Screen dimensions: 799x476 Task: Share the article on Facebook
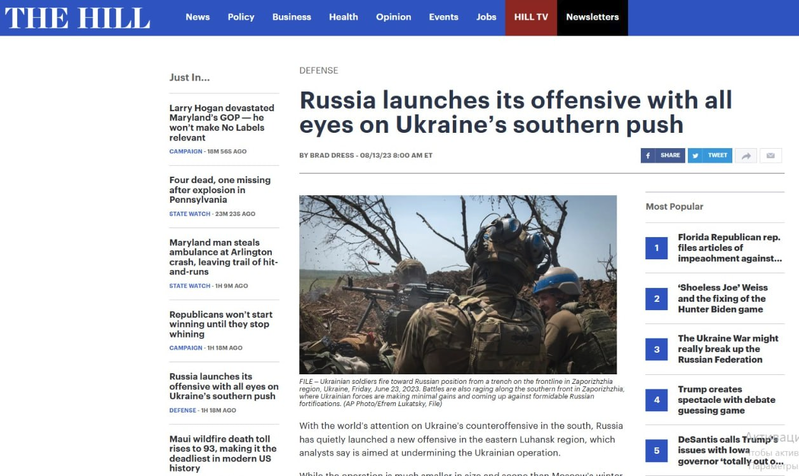click(x=662, y=155)
